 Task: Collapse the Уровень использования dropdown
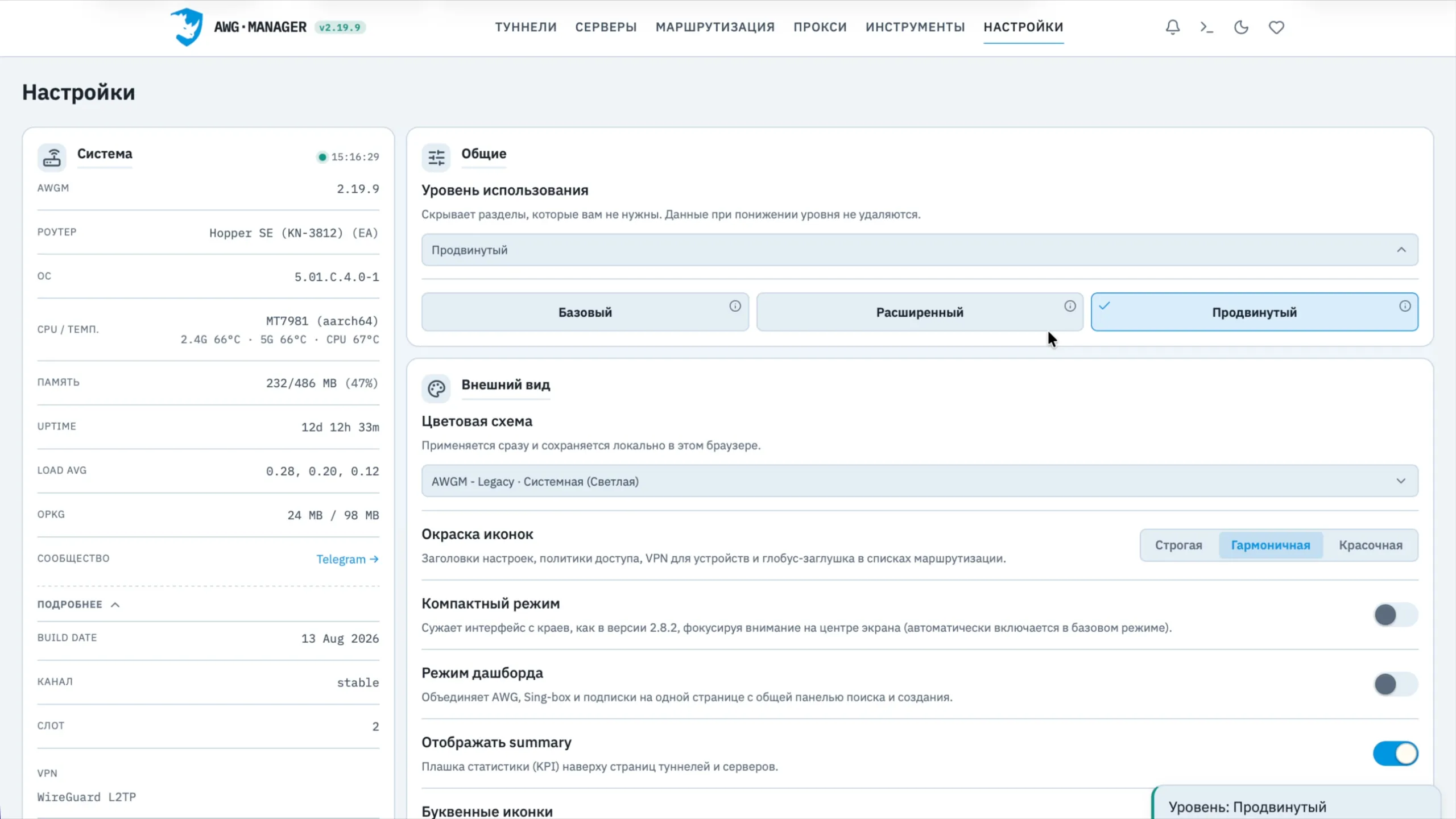click(920, 250)
